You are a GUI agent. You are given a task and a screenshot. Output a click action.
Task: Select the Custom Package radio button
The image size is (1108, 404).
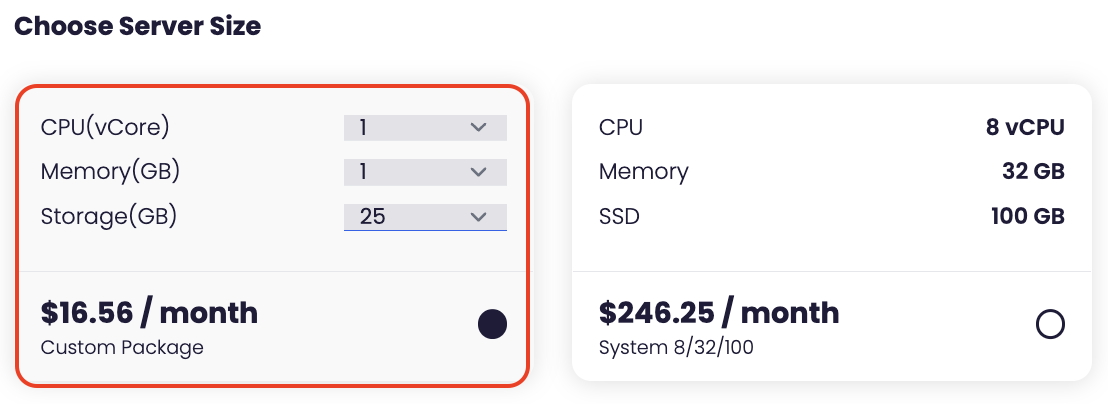(492, 324)
